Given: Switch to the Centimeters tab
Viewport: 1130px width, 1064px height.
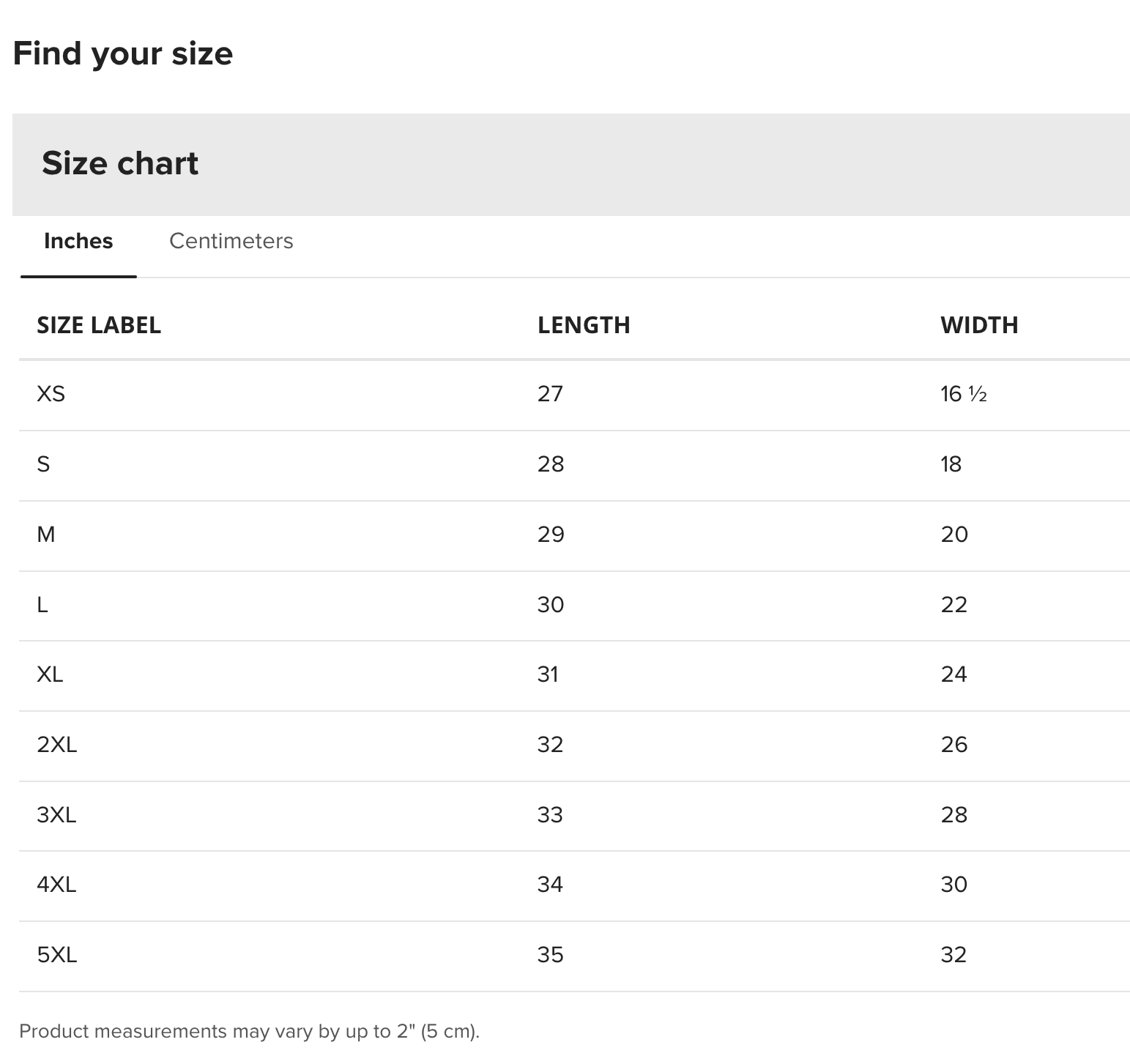Looking at the screenshot, I should pyautogui.click(x=231, y=241).
